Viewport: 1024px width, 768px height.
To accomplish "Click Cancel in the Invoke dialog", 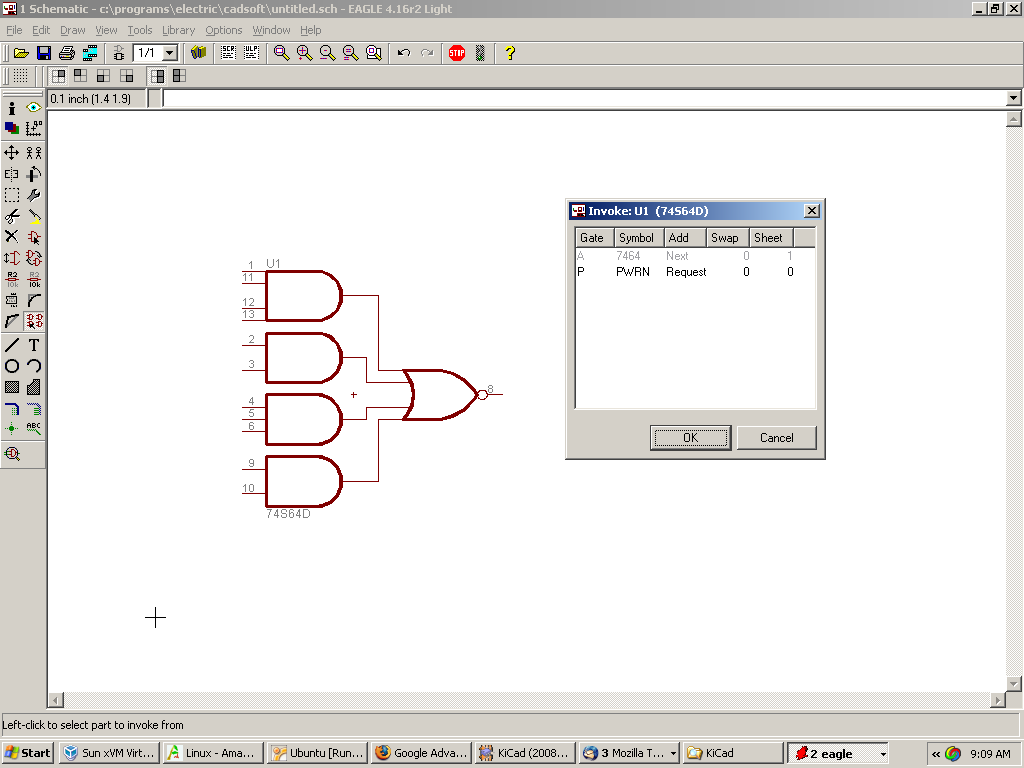I will tap(776, 438).
